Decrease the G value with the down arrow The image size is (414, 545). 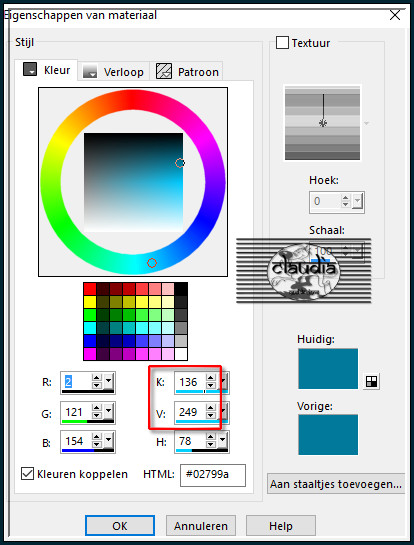tap(97, 415)
